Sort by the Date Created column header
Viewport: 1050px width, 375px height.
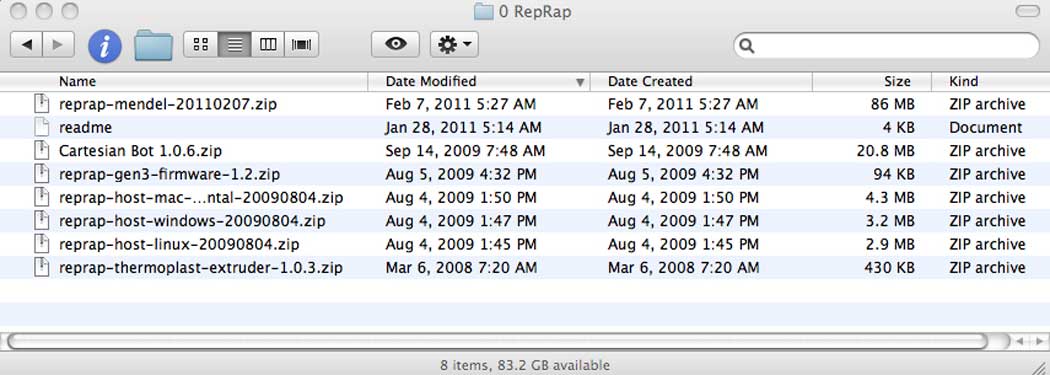(701, 82)
